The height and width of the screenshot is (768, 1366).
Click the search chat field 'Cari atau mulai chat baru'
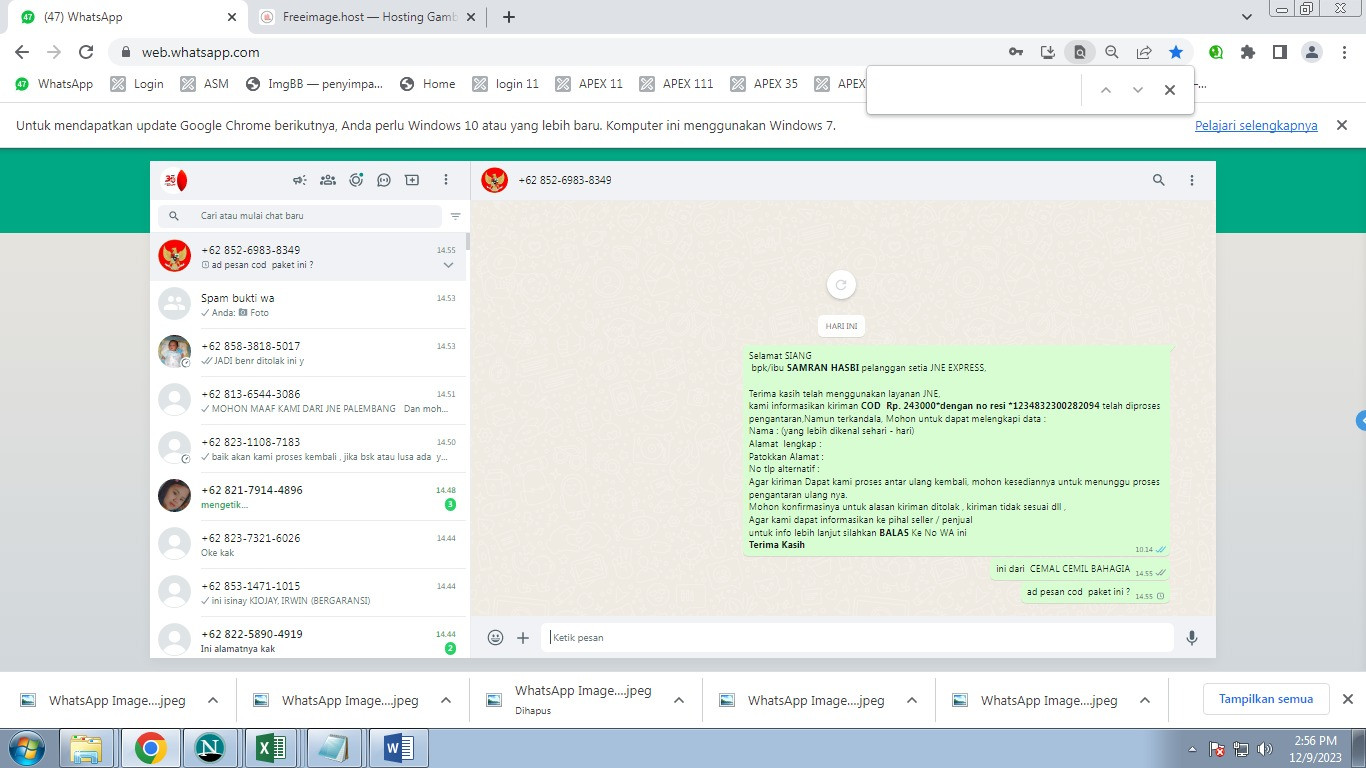pos(299,216)
